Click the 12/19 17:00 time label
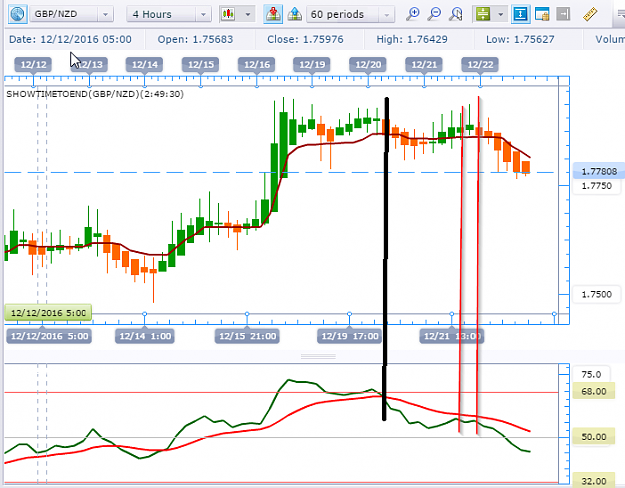Screen dimensions: 625x488 click(x=350, y=336)
